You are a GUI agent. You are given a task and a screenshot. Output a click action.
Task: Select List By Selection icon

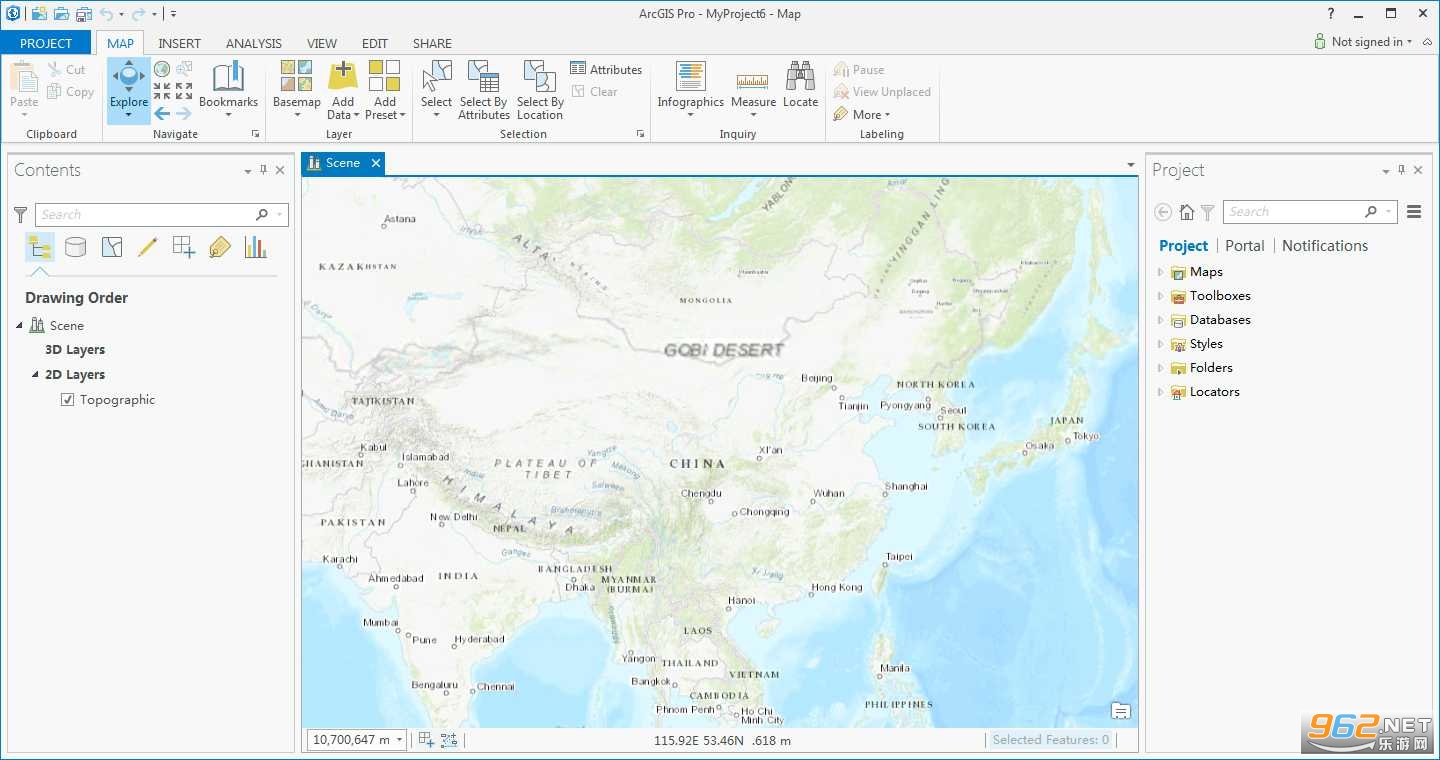(112, 247)
